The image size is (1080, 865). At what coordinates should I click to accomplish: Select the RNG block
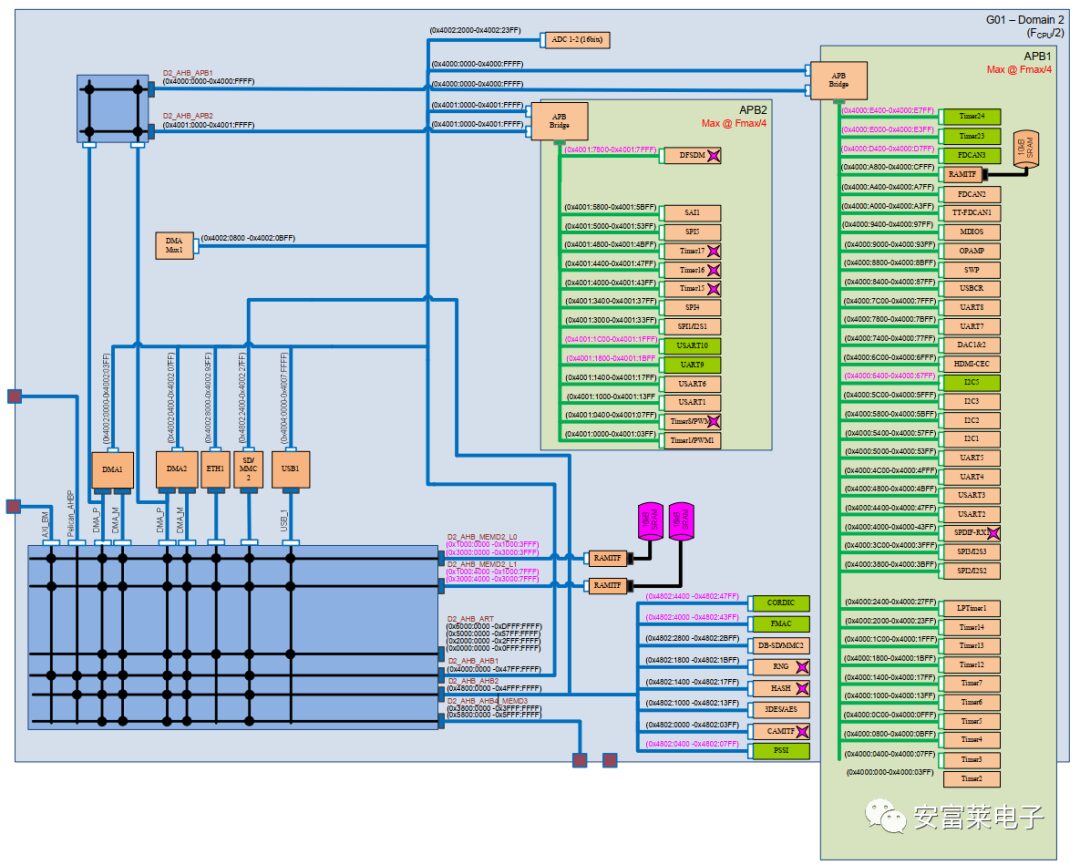click(780, 667)
